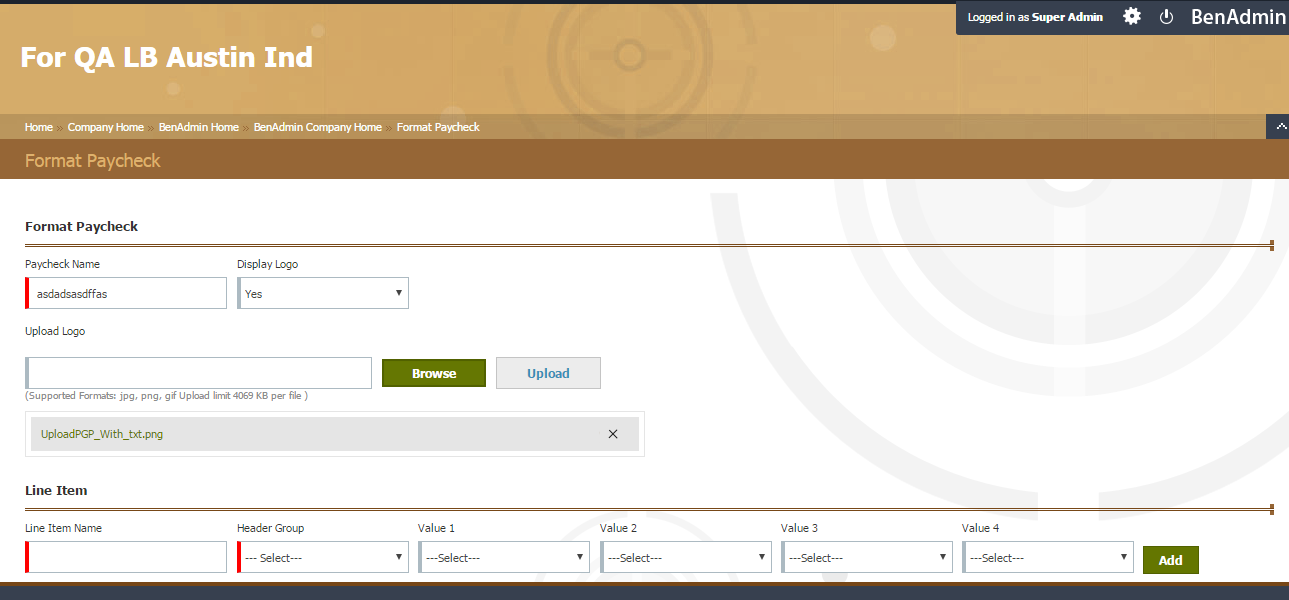Screen dimensions: 1289x600
Task: Navigate to Company Home breadcrumb
Action: [x=106, y=127]
